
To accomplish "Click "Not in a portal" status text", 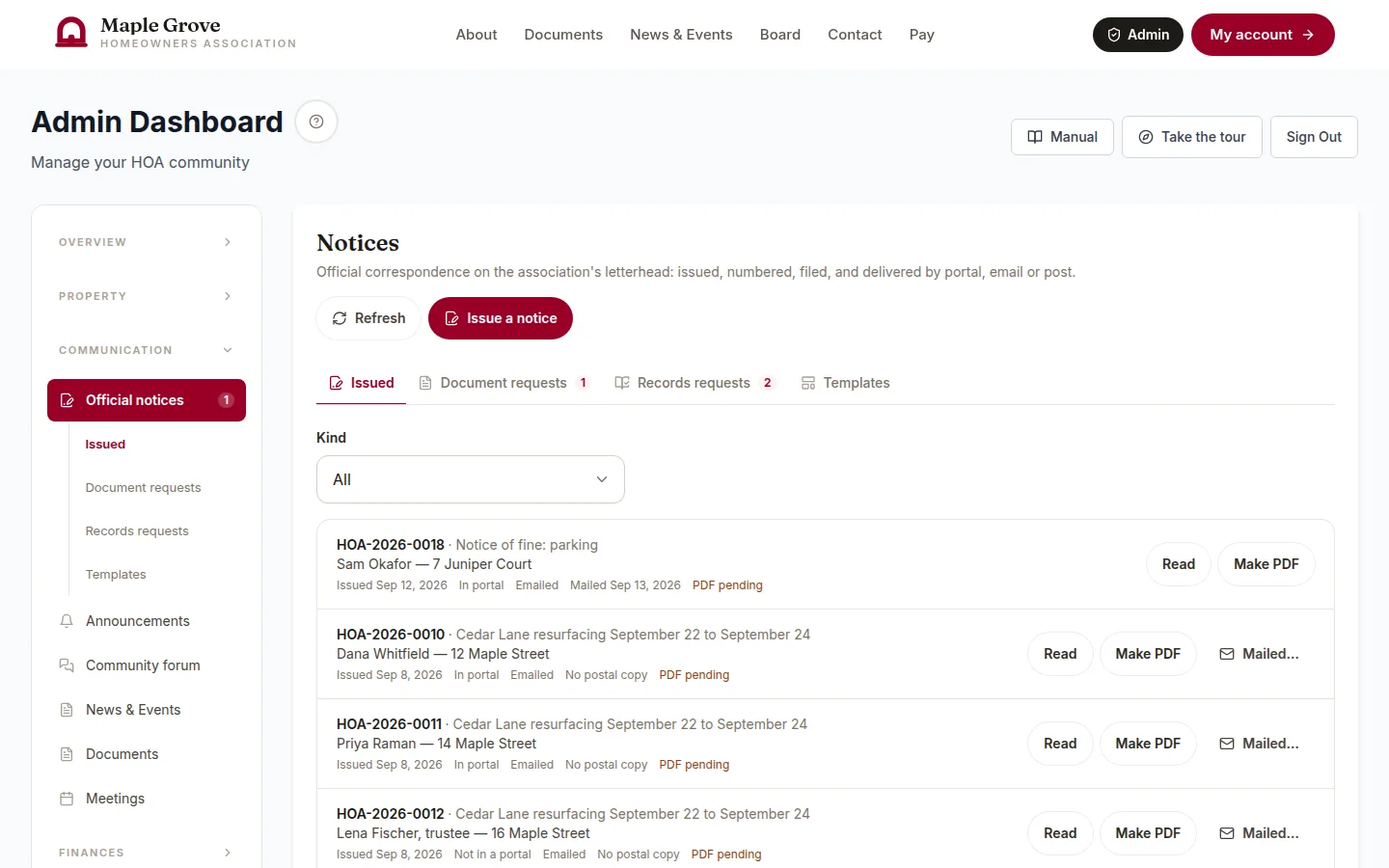I will click(492, 854).
